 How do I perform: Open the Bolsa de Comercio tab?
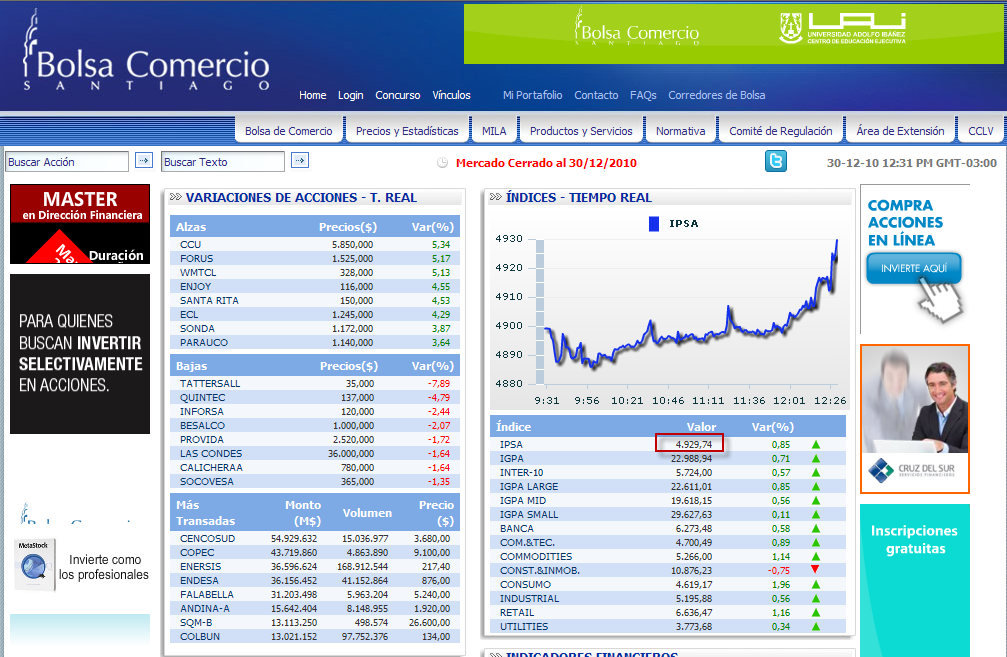[288, 131]
